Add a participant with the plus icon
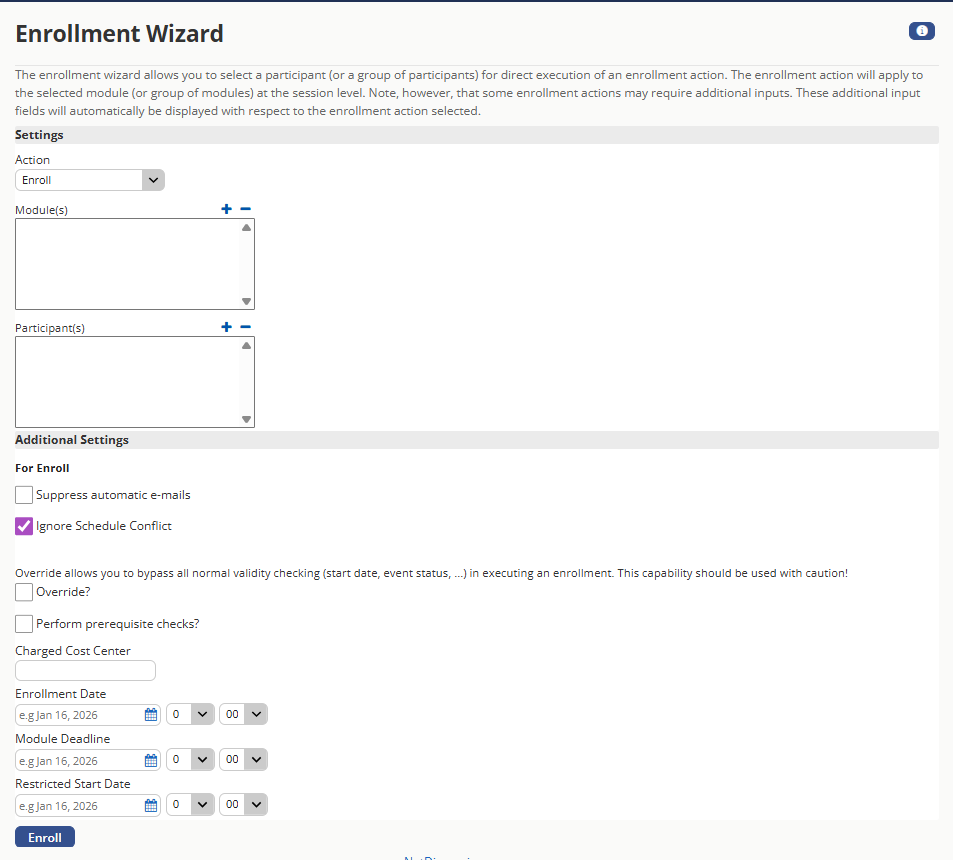 click(226, 327)
